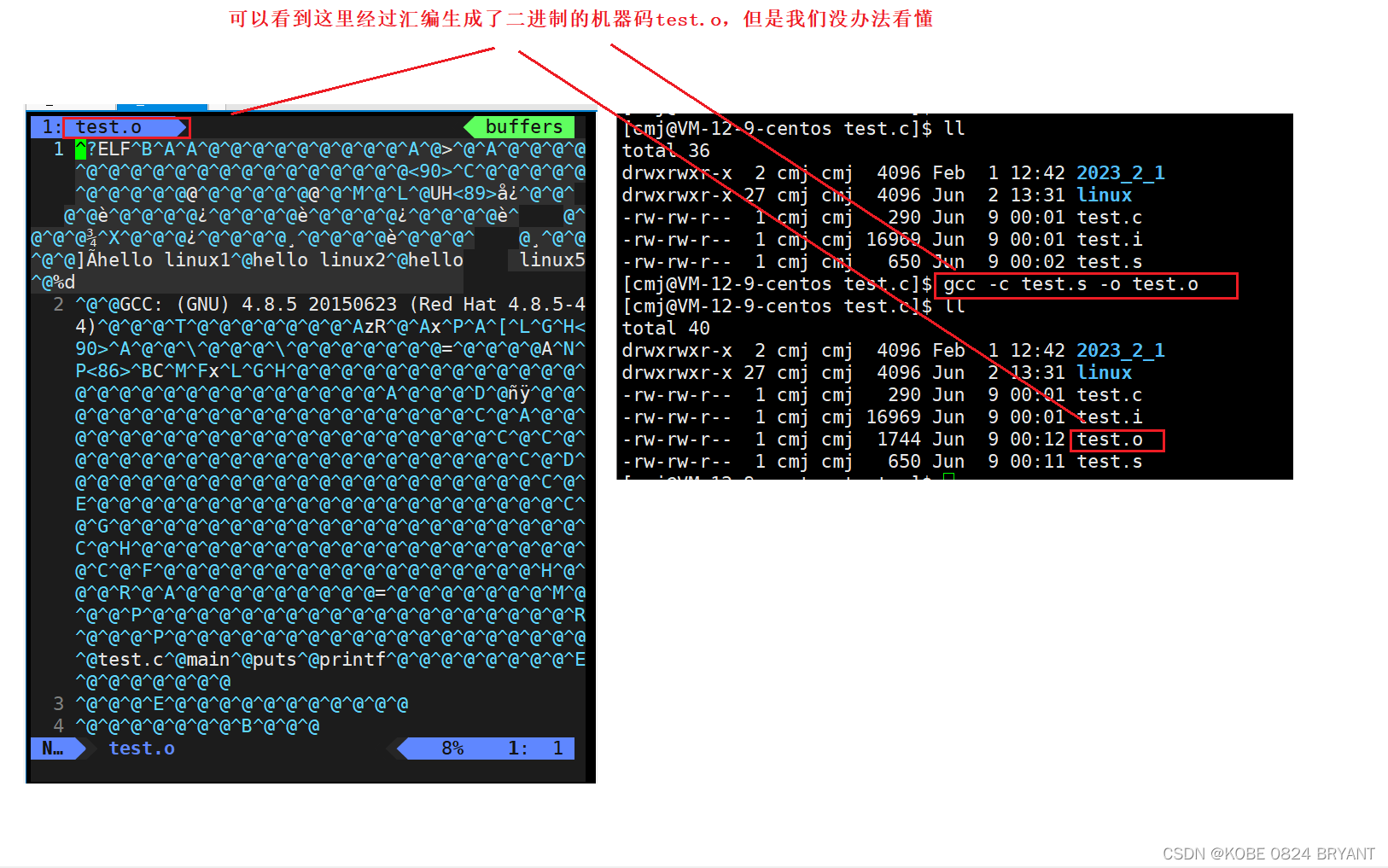The width and height of the screenshot is (1388, 868).
Task: Click the green cursor block on line 1
Action: click(x=81, y=150)
